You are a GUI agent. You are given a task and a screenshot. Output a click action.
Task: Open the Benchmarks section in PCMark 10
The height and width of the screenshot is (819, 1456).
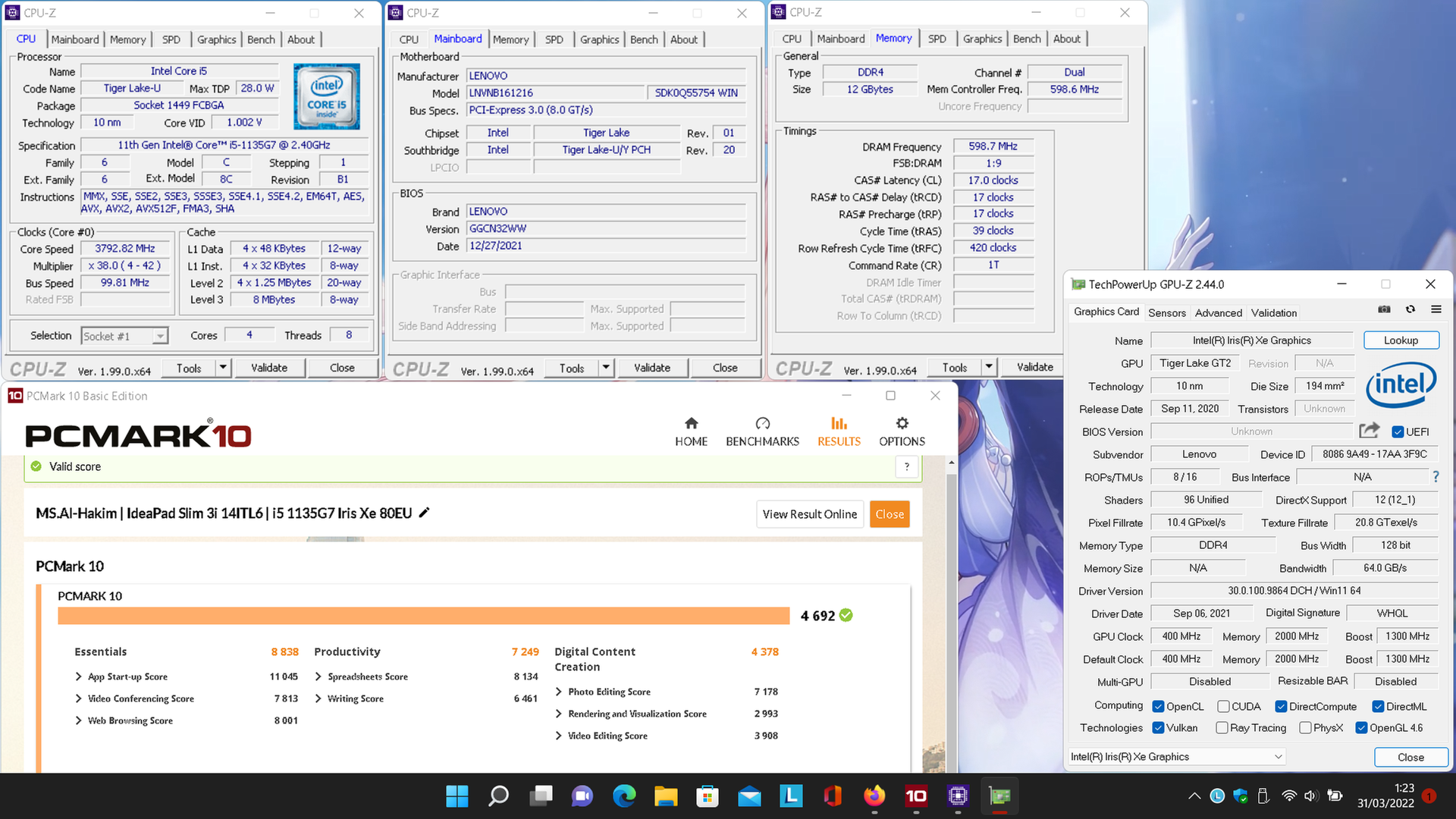tap(762, 431)
